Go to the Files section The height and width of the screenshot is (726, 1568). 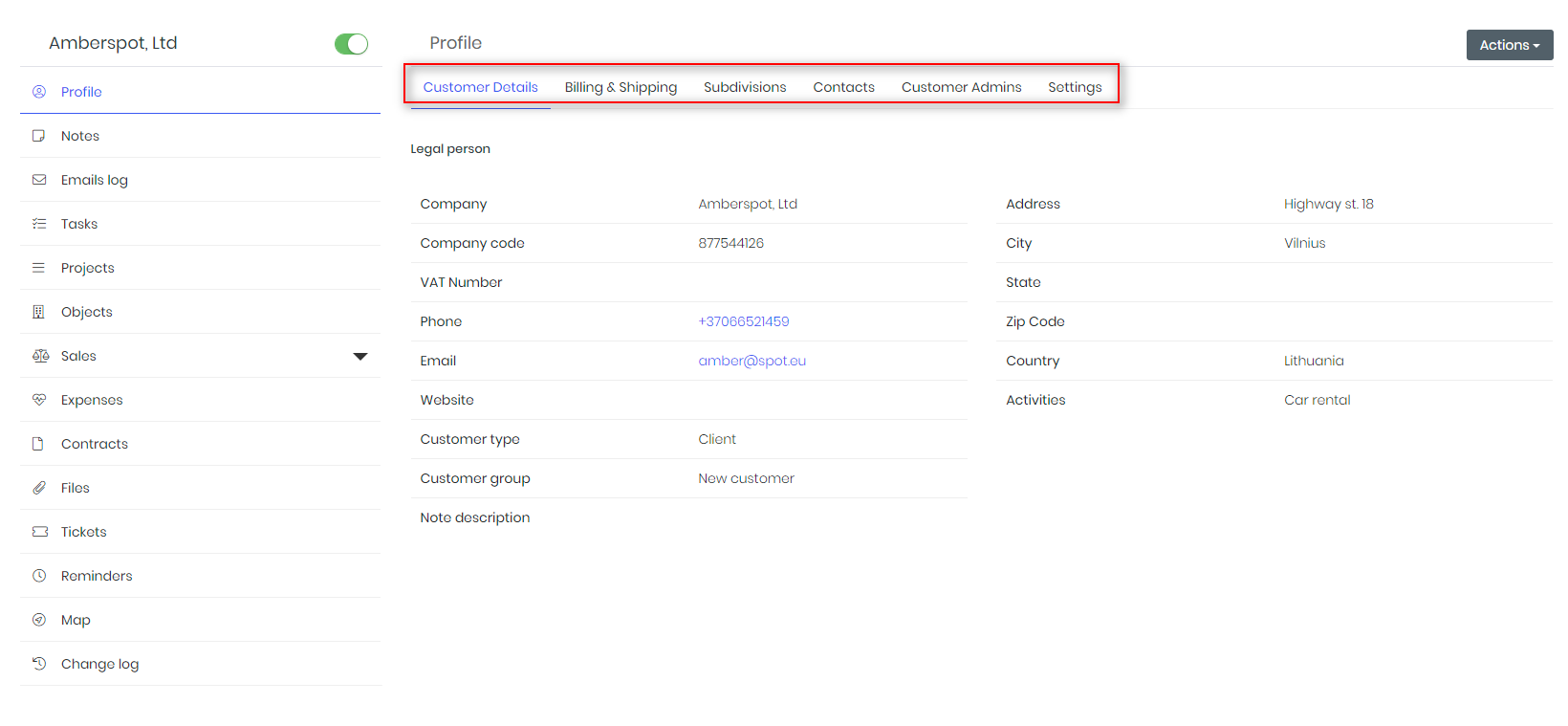(200, 488)
